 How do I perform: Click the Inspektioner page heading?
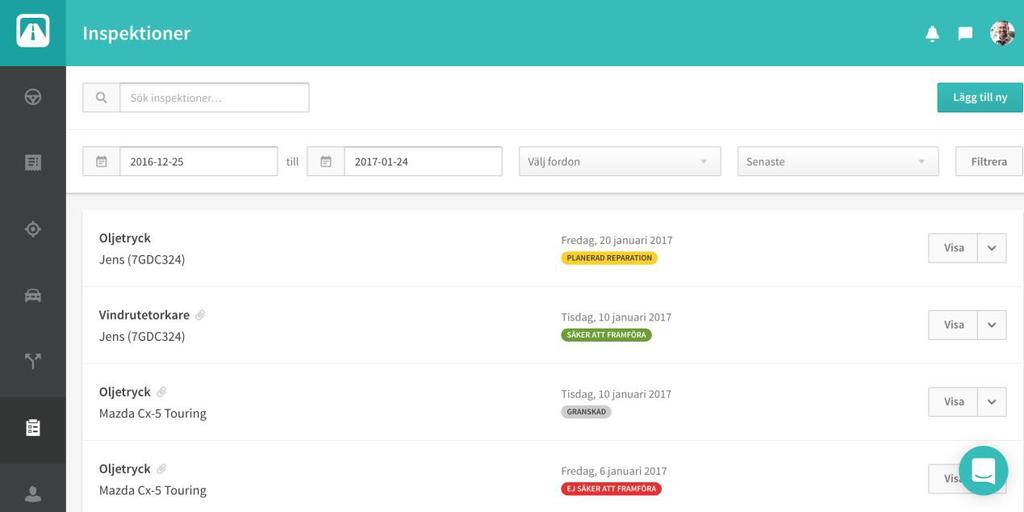point(136,33)
